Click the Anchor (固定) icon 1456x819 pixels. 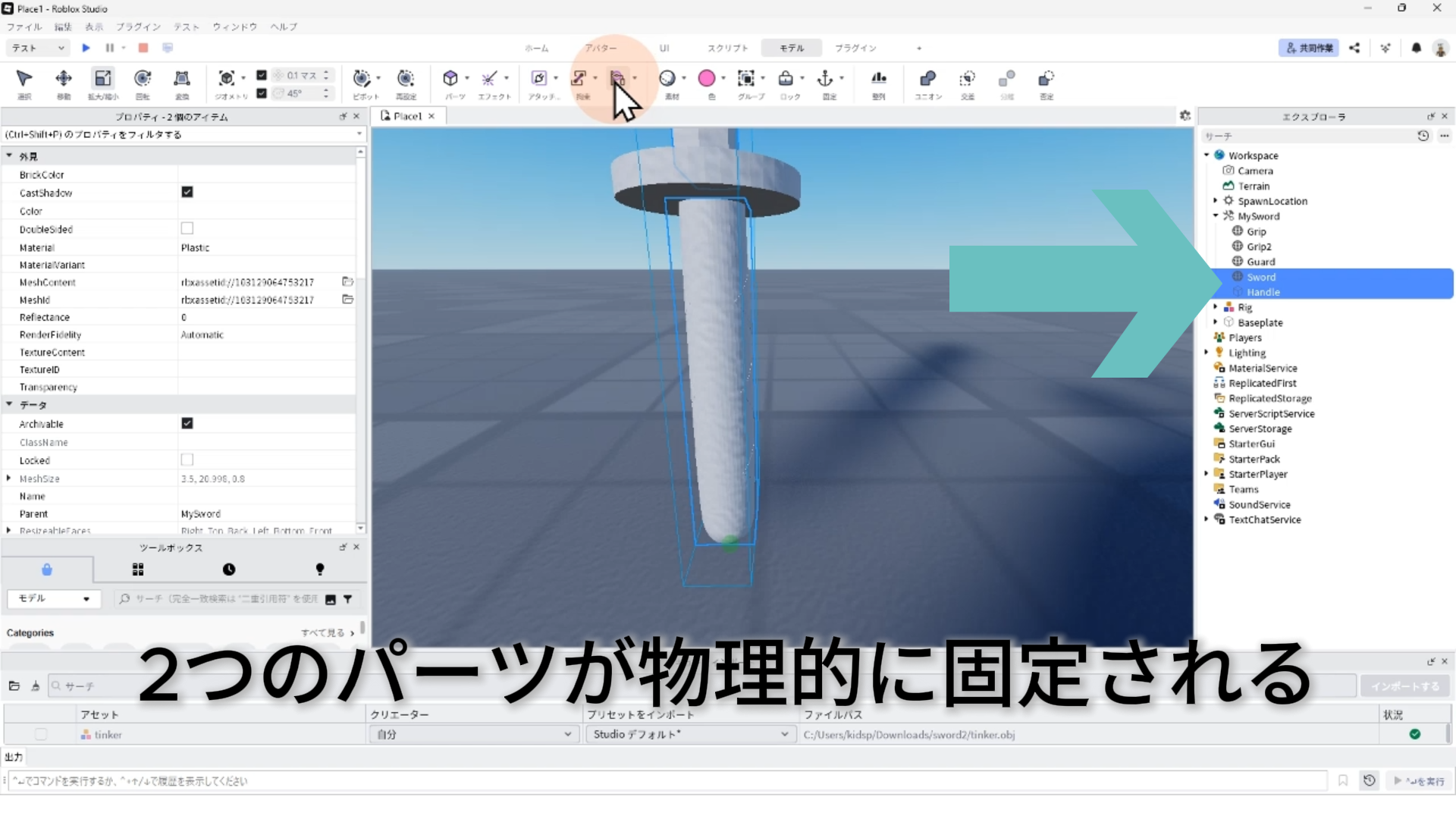pos(825,79)
